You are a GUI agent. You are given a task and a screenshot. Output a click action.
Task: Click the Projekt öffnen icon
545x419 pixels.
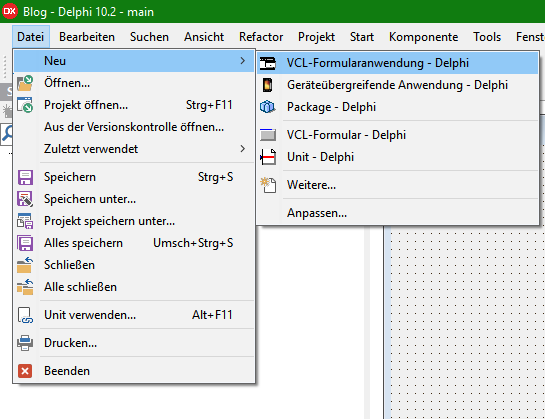click(x=25, y=105)
